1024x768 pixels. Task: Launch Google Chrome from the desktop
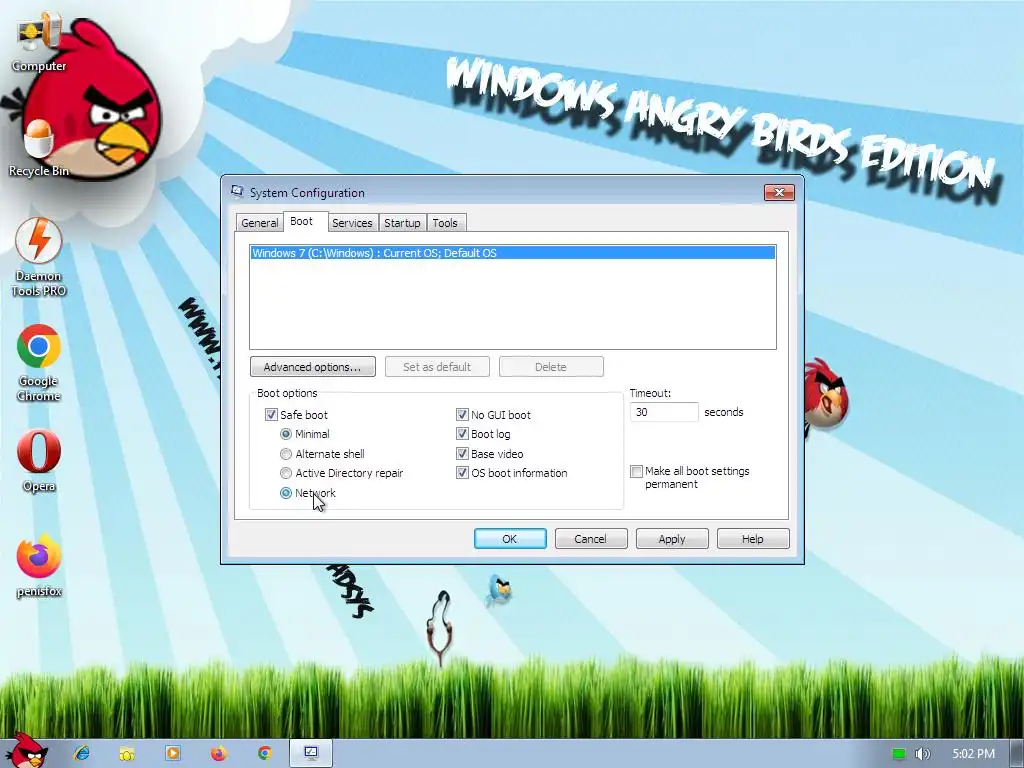pos(39,362)
